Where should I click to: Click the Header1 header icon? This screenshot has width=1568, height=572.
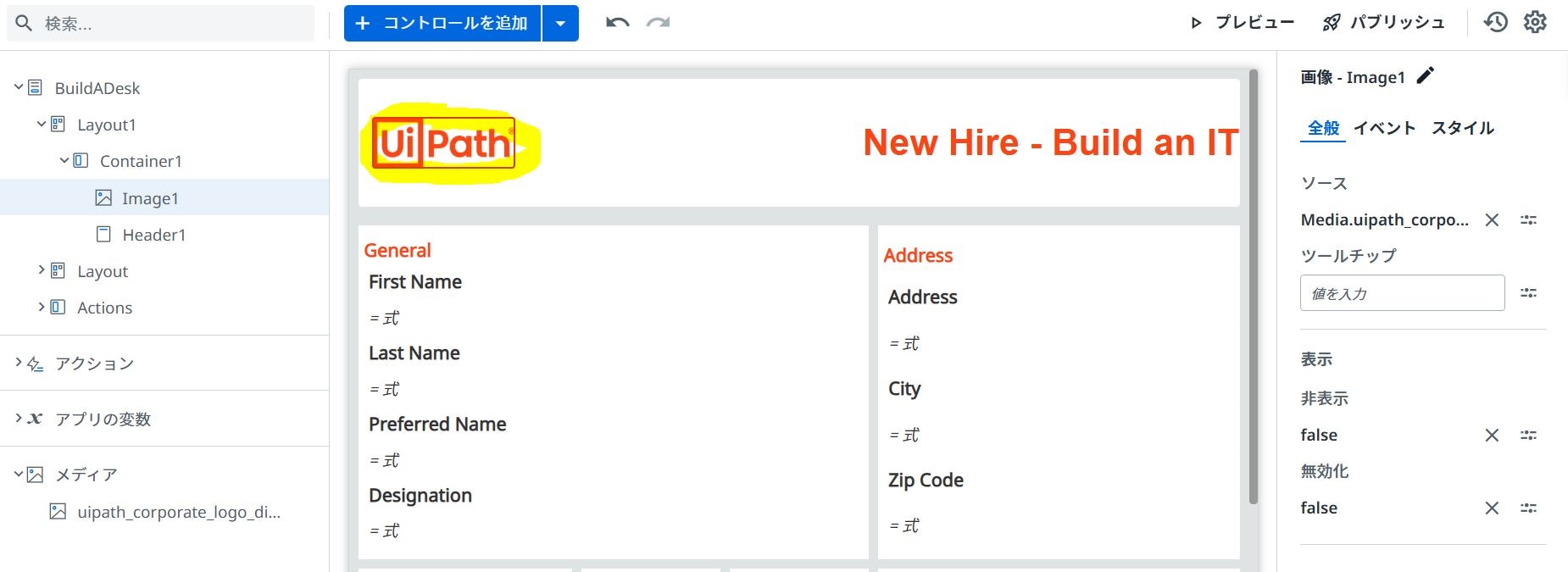(x=103, y=234)
